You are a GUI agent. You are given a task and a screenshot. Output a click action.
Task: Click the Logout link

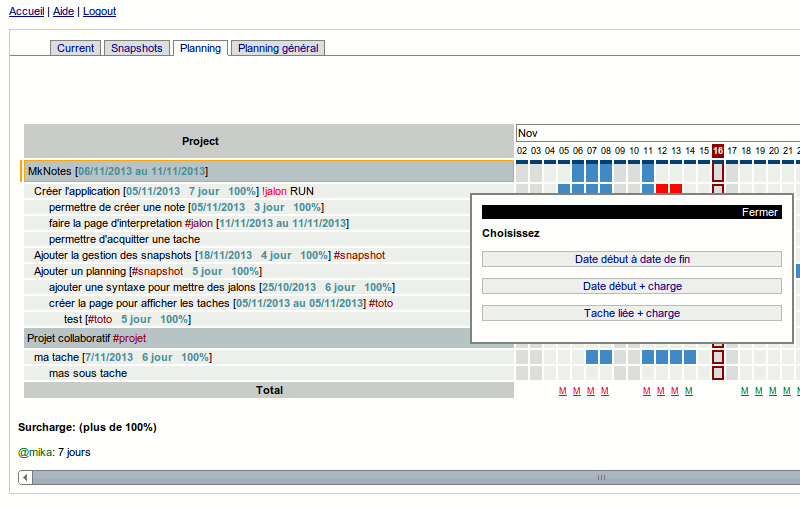(x=99, y=11)
